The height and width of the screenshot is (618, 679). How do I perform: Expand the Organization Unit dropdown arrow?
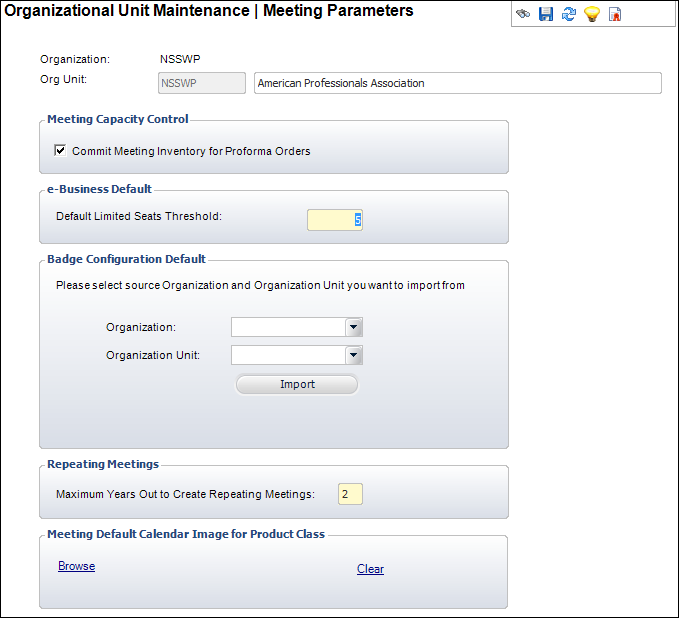(x=353, y=355)
